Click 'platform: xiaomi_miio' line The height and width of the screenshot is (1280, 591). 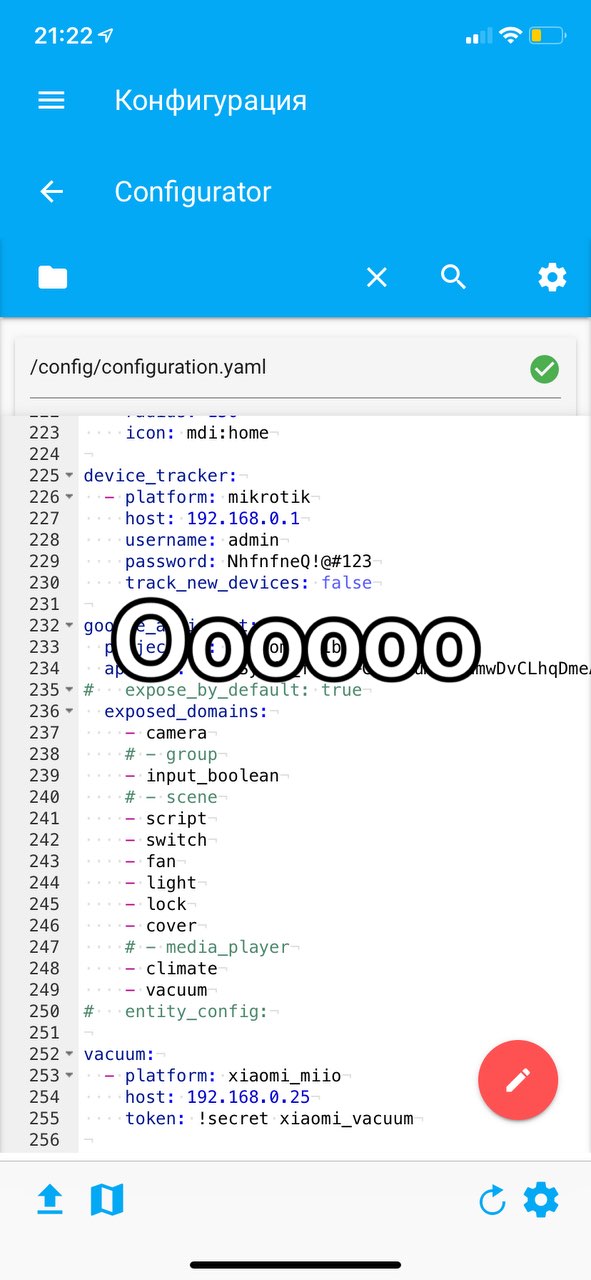[x=233, y=1076]
